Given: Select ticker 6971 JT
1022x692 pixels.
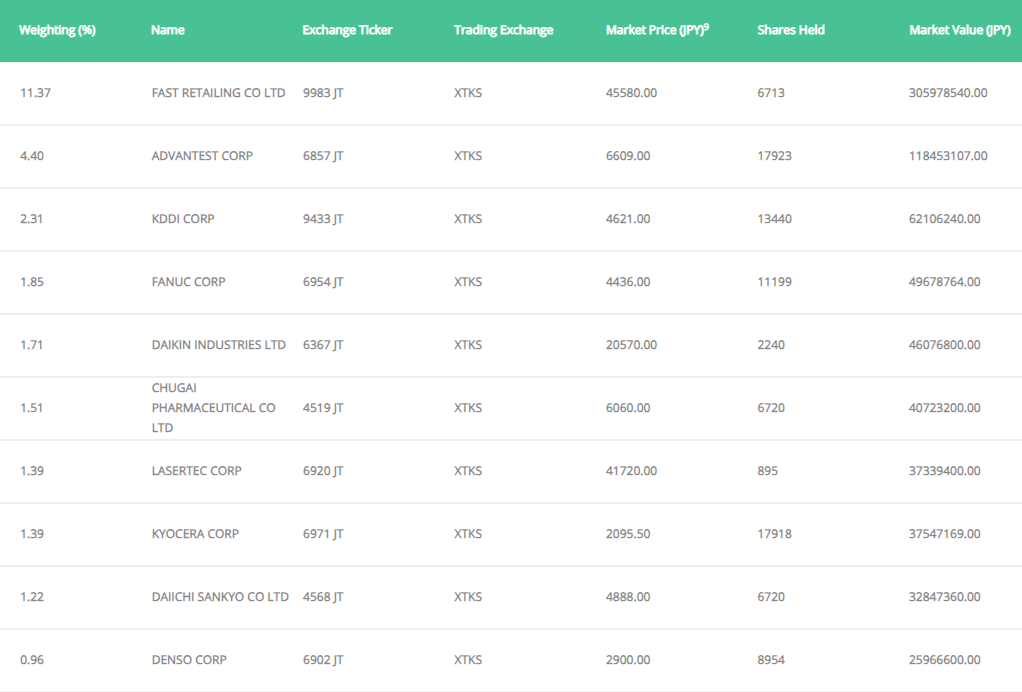Looking at the screenshot, I should click(x=323, y=534).
